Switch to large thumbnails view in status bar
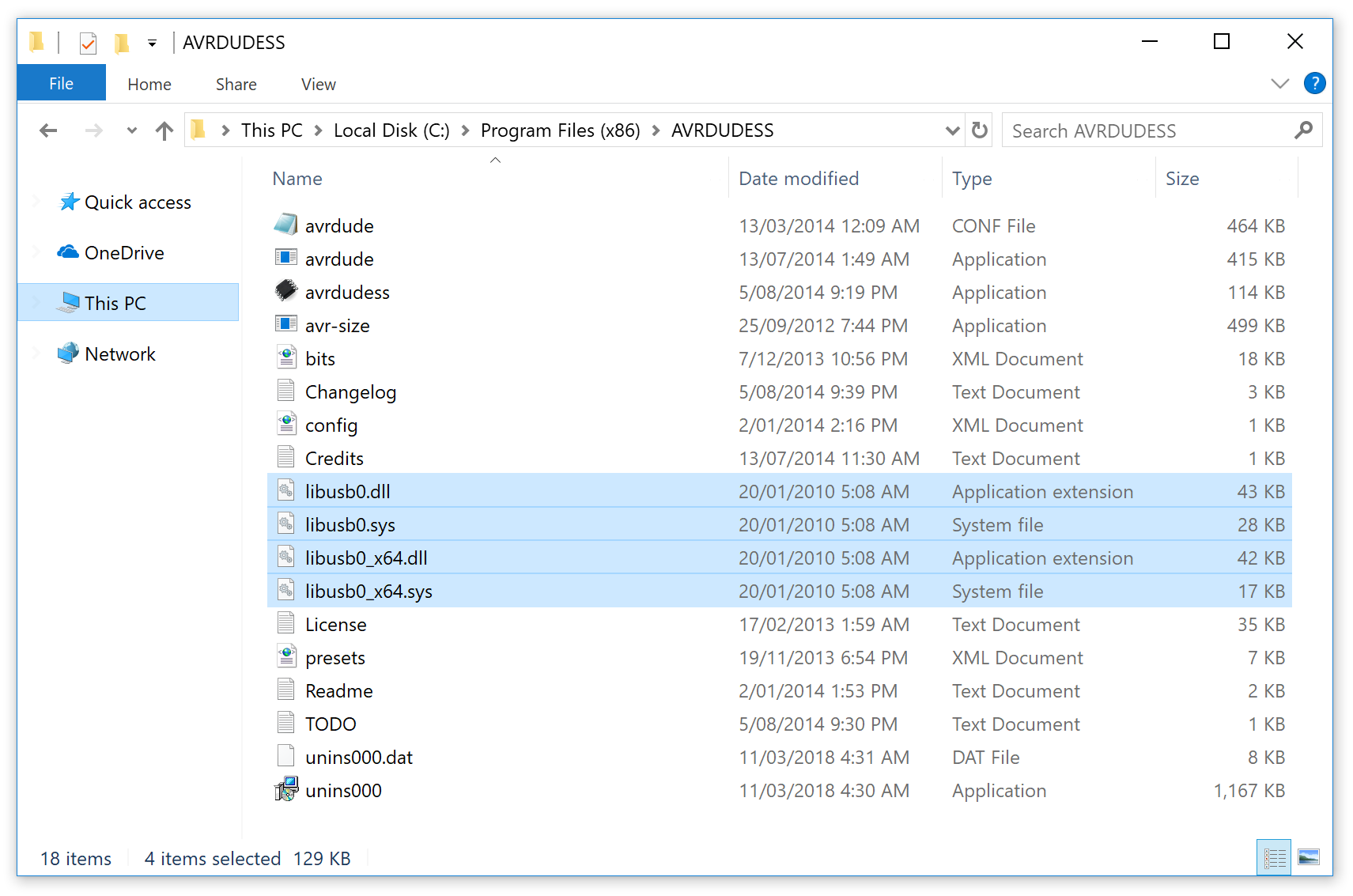This screenshot has width=1353, height=896. pos(1309,857)
